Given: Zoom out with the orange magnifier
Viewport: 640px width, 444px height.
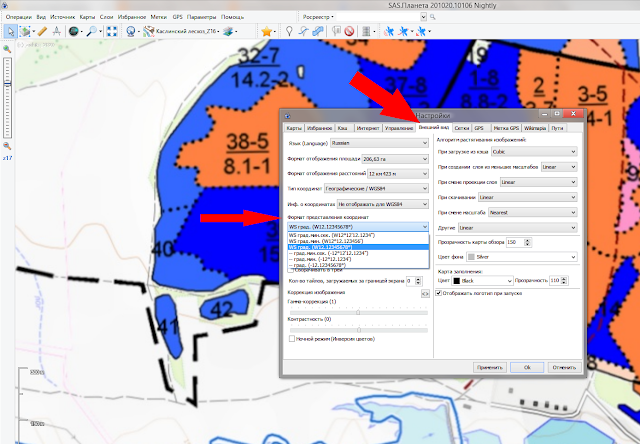Looking at the screenshot, I should [7, 146].
